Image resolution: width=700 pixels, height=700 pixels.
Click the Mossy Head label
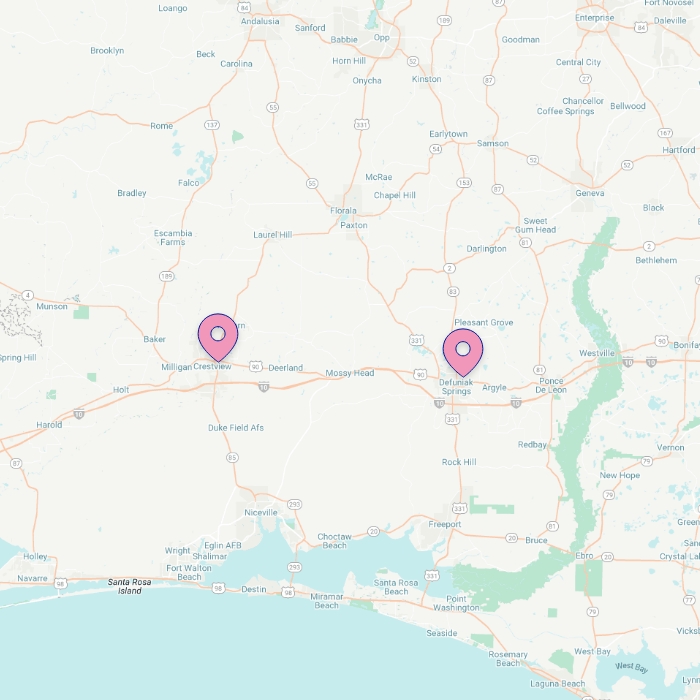(x=350, y=373)
